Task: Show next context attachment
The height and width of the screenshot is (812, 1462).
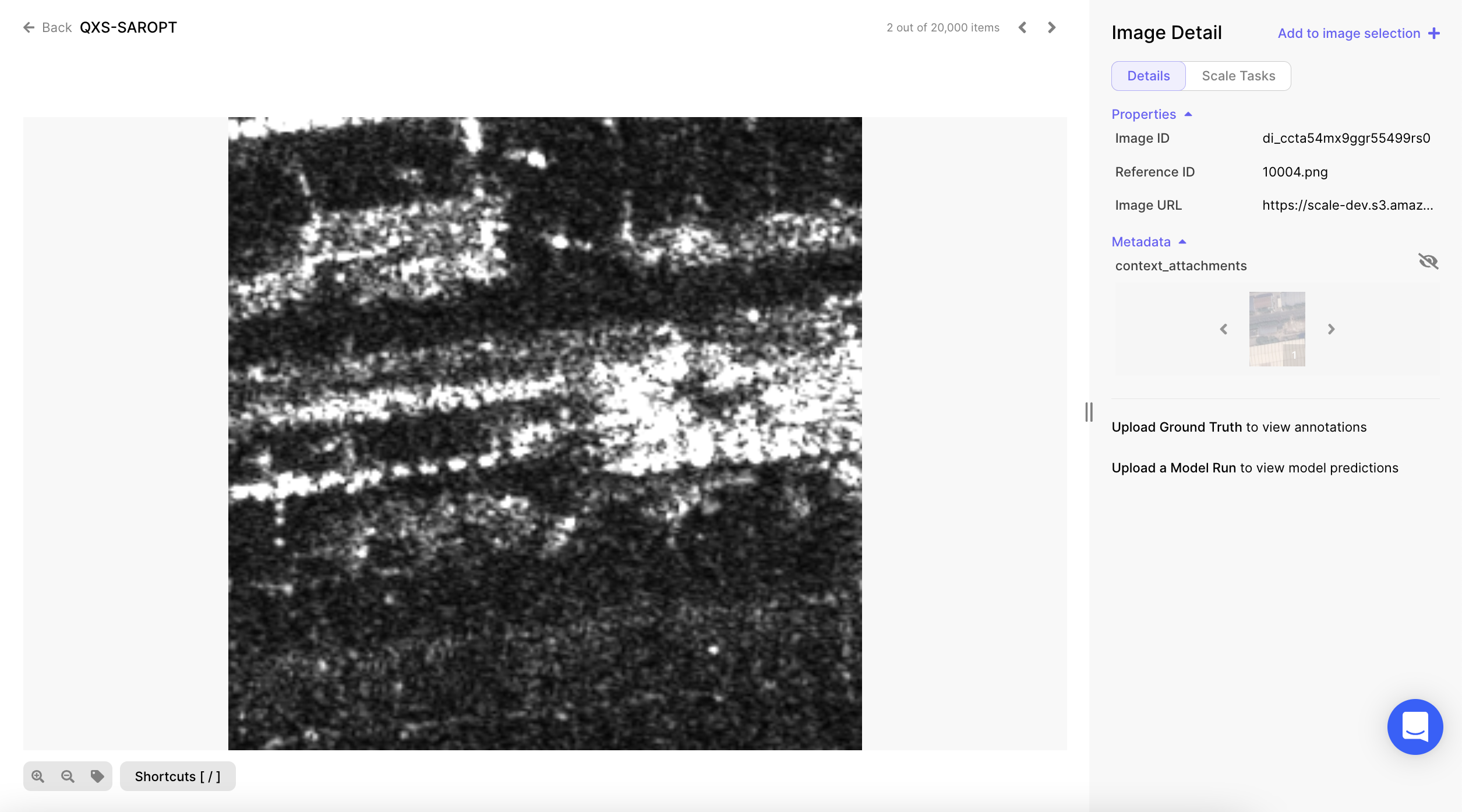Action: click(x=1331, y=329)
